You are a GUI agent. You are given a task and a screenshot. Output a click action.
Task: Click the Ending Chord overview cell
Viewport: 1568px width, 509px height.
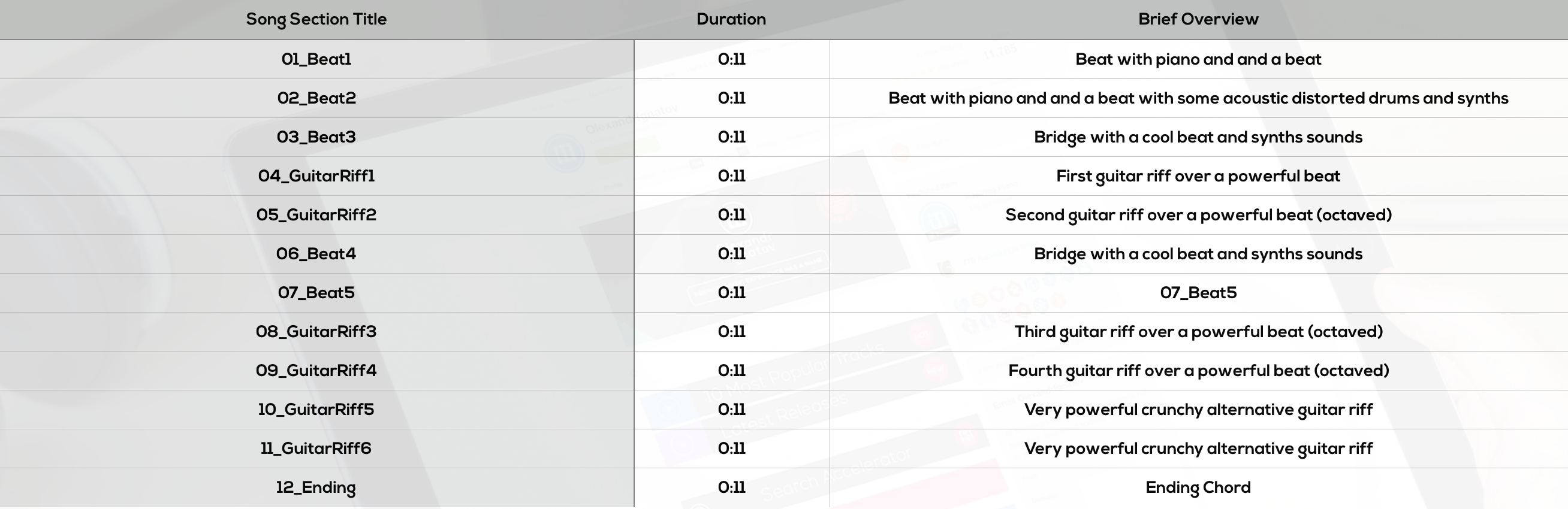[1198, 487]
